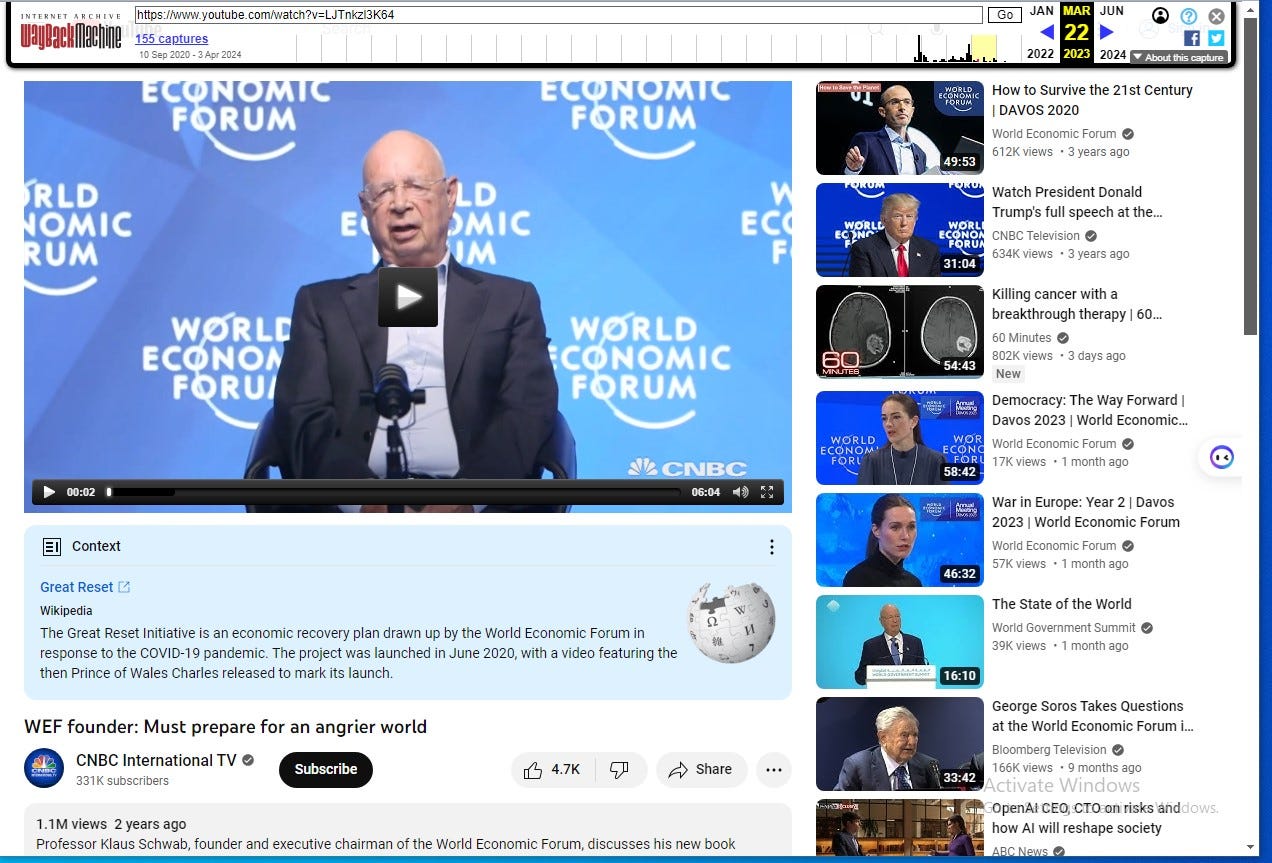Click the small play icon in player bar
The width and height of the screenshot is (1272, 863).
(x=49, y=492)
